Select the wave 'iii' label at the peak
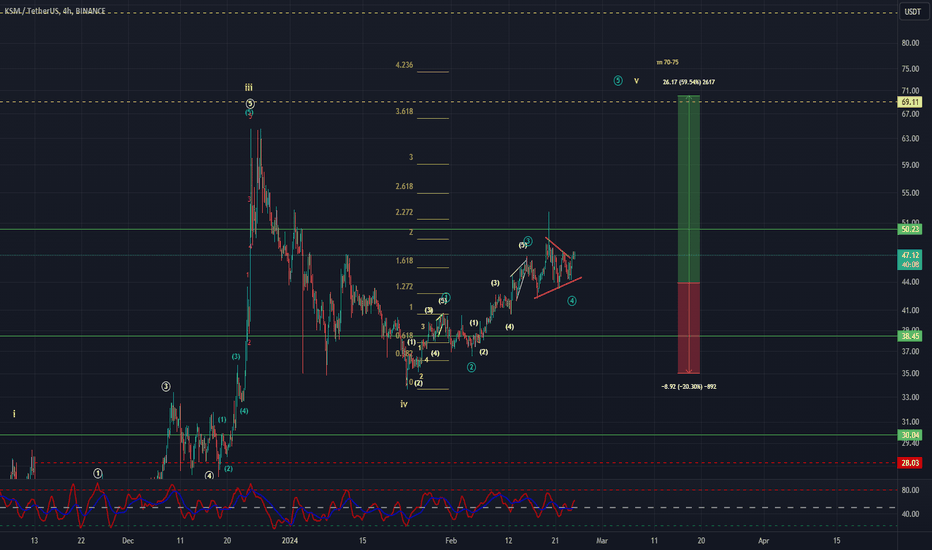 point(248,87)
